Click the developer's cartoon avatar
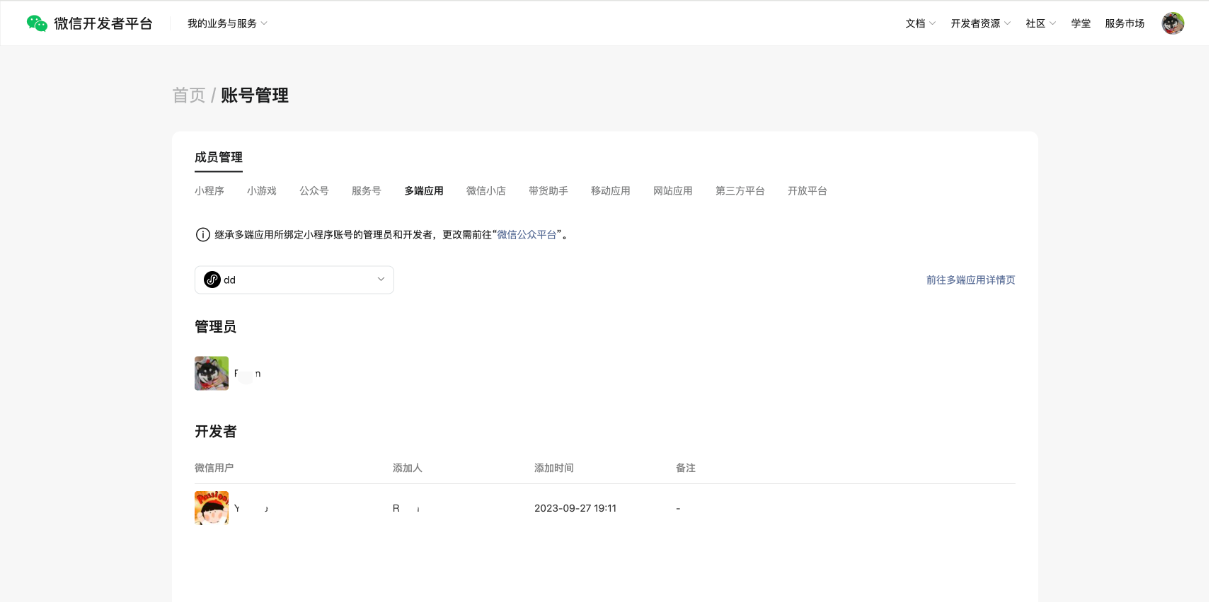Image resolution: width=1209 pixels, height=602 pixels. tap(212, 508)
